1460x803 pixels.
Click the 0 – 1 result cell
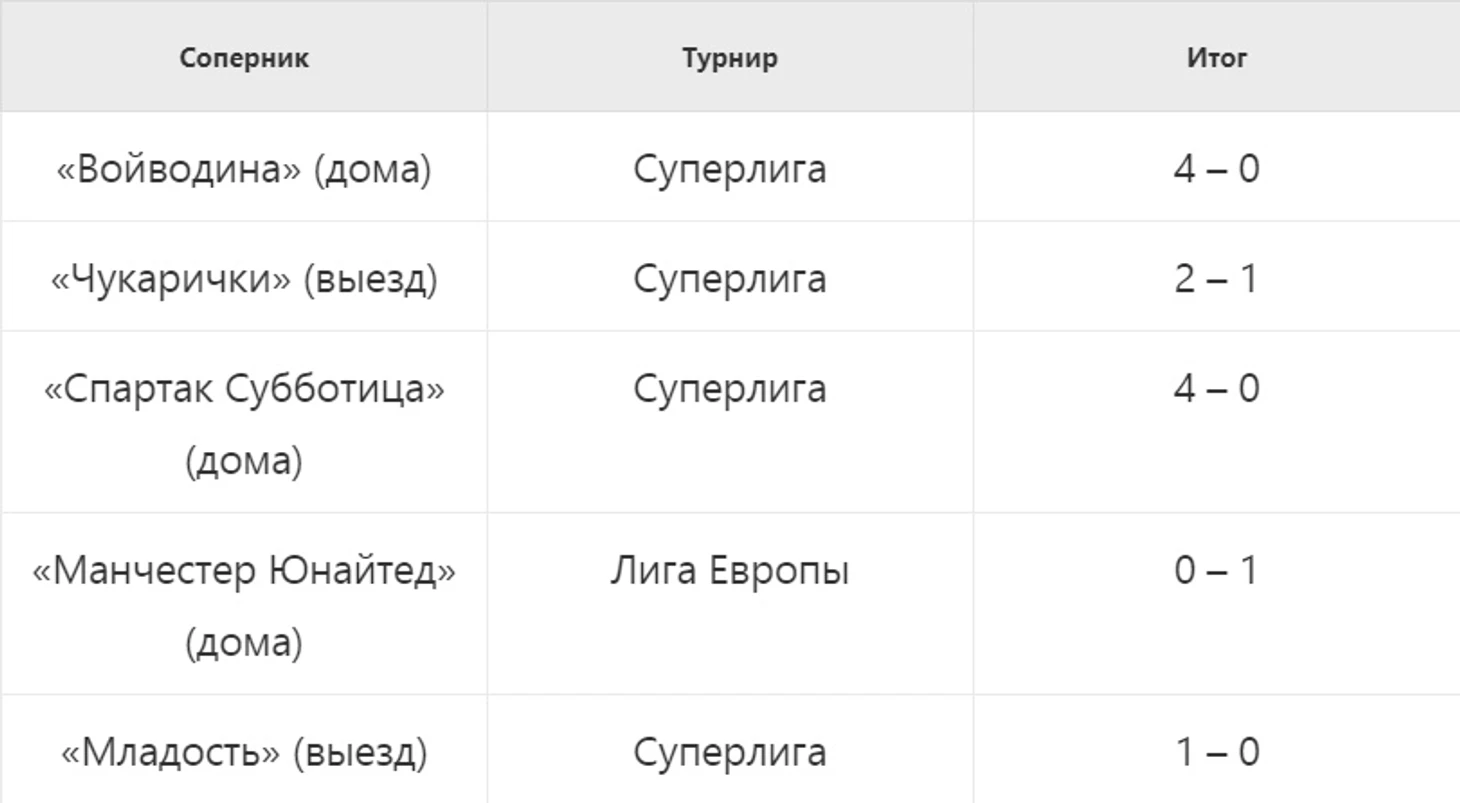(1217, 604)
